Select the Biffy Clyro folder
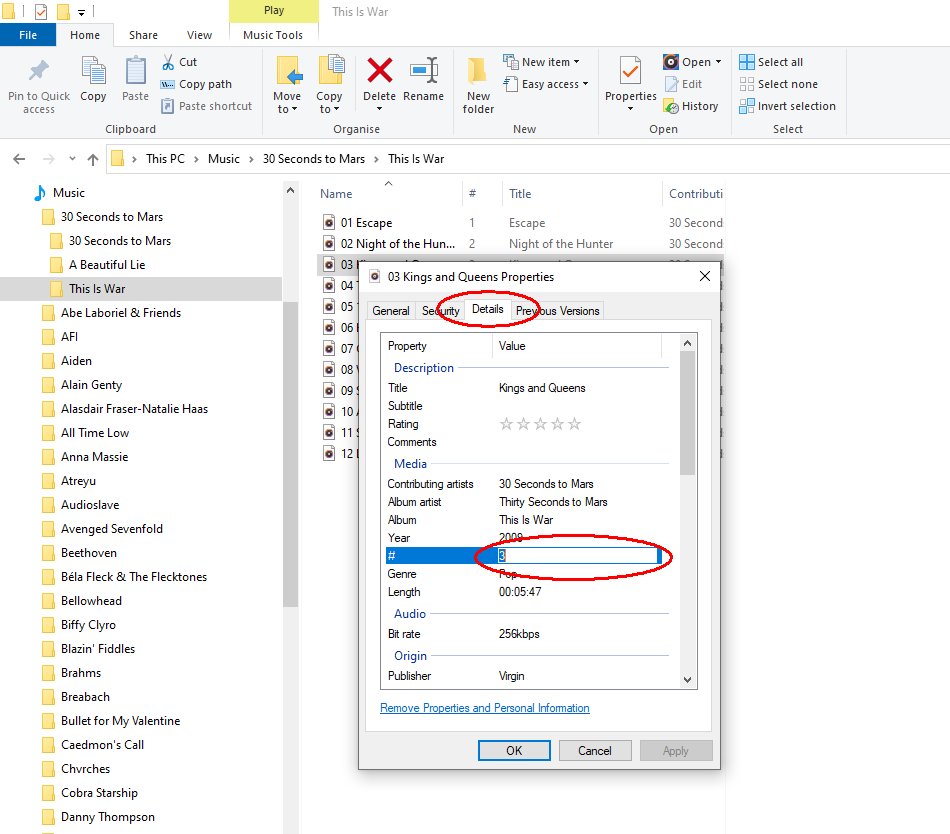950x834 pixels. point(88,624)
